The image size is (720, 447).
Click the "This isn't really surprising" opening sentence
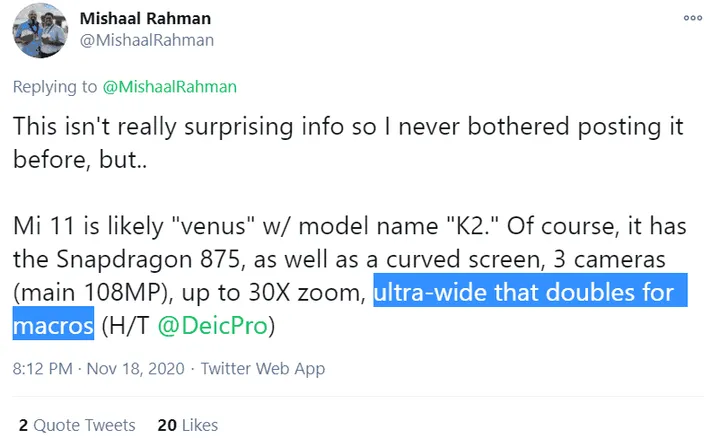[x=200, y=129]
